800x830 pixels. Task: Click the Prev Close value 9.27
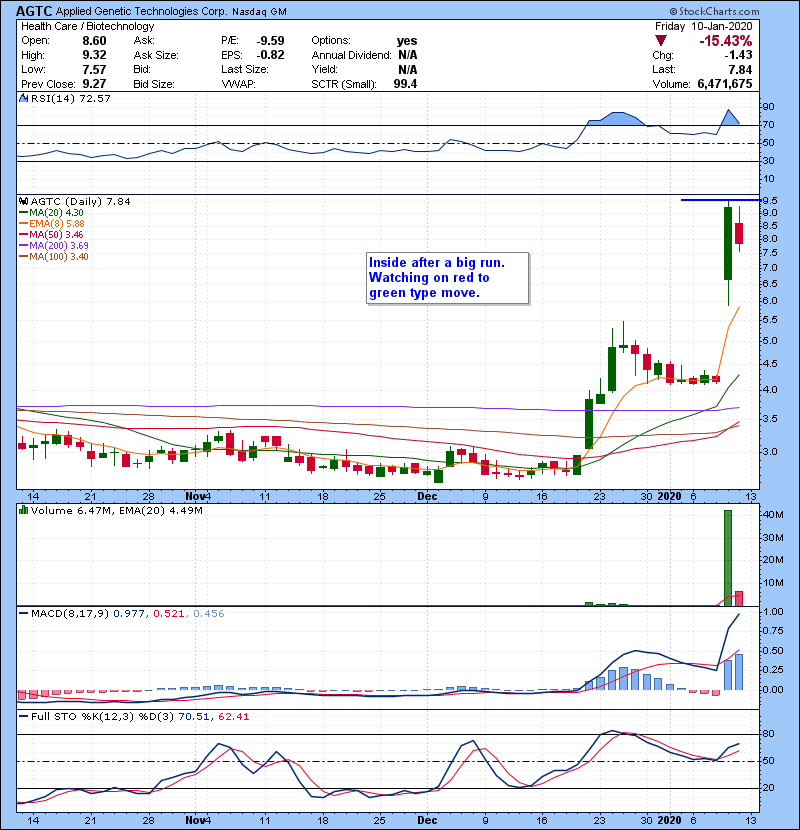click(94, 84)
